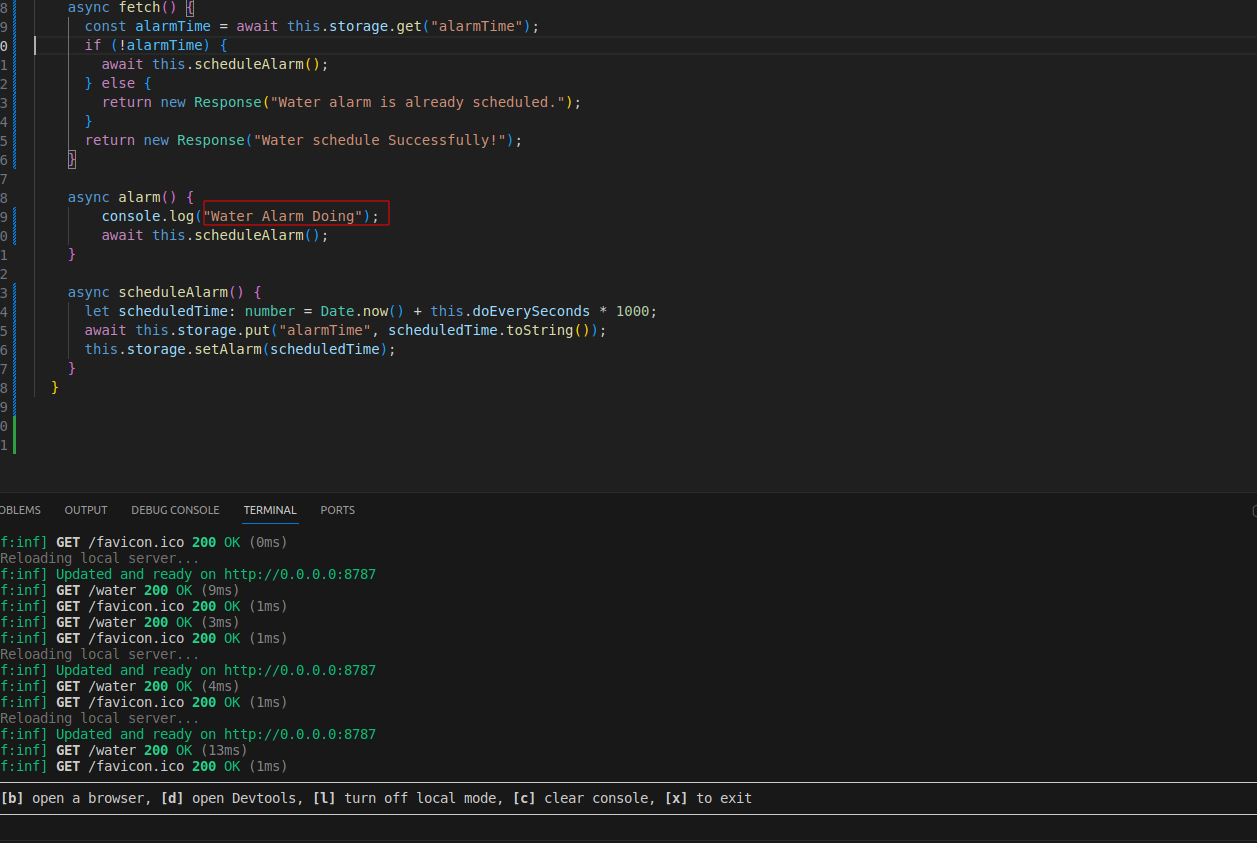The image size is (1257, 843).
Task: Click the fetch method name
Action: coord(140,7)
